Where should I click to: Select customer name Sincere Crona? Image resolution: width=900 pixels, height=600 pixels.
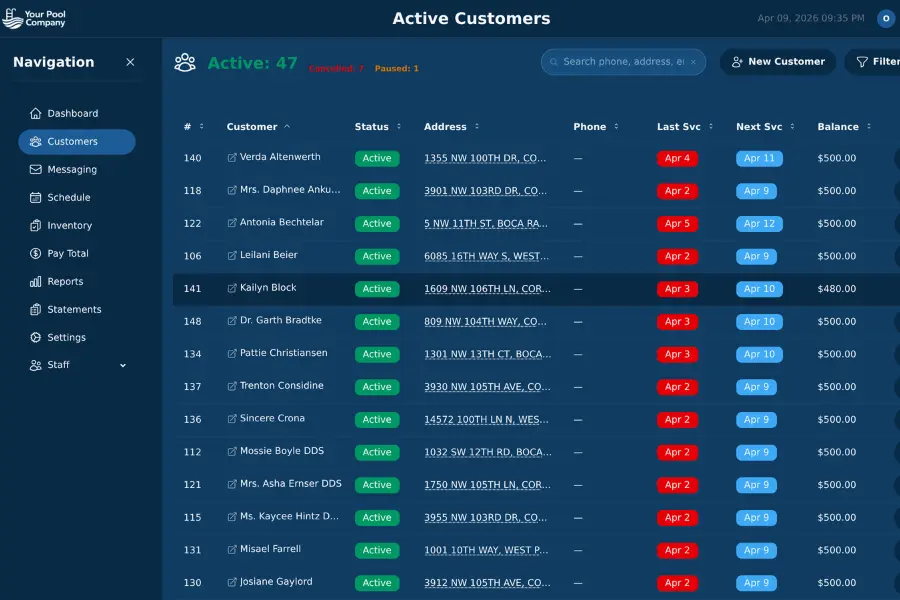pos(272,419)
